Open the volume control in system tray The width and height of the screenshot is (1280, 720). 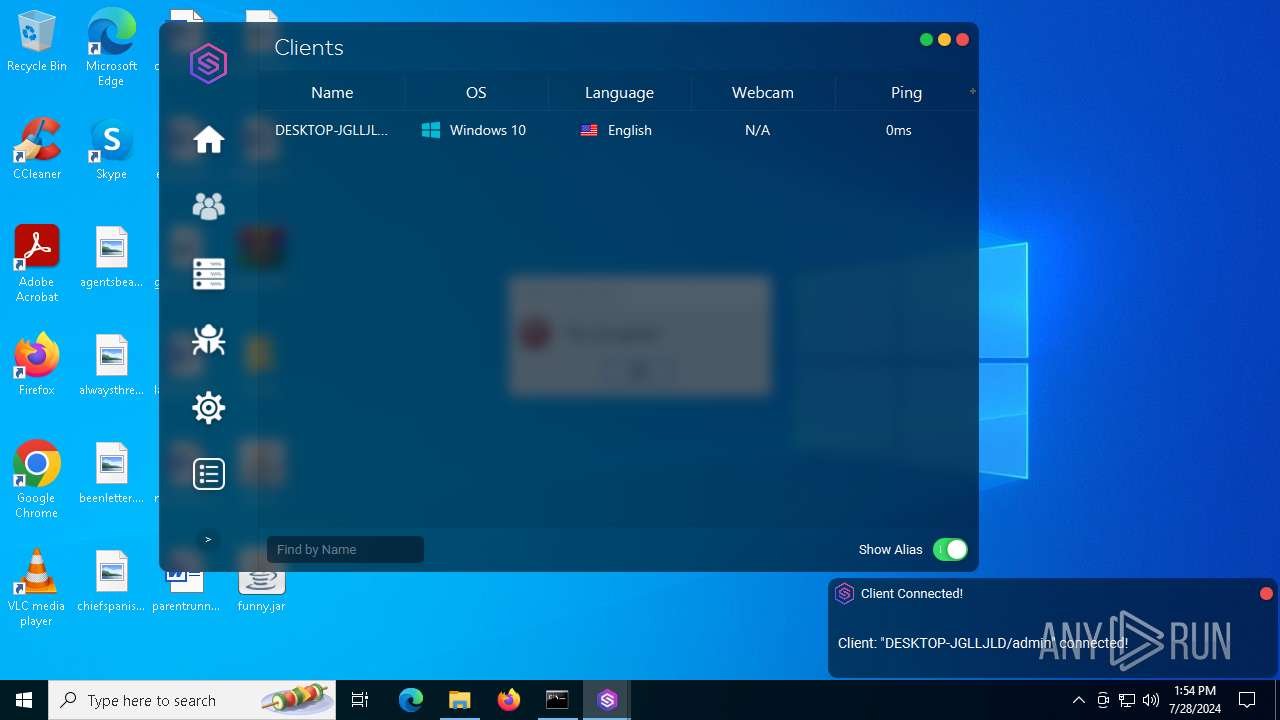point(1151,700)
